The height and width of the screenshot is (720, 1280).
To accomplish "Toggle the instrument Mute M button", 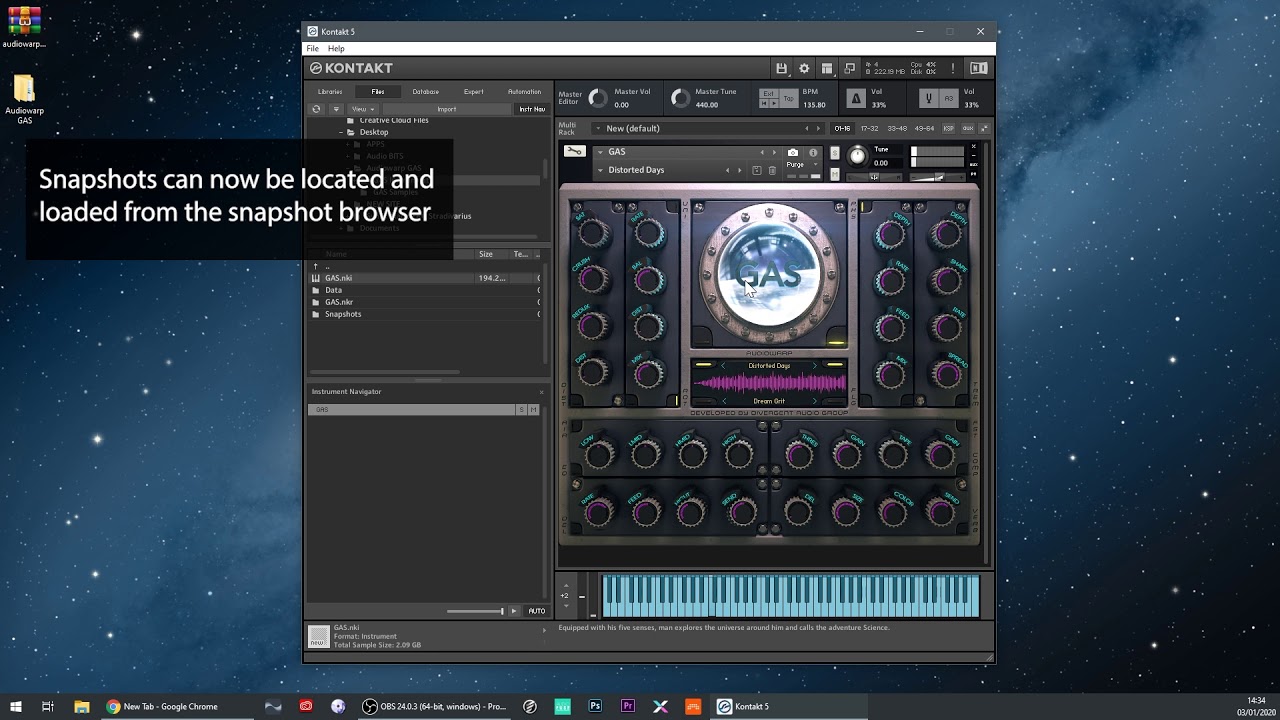I will tap(835, 173).
